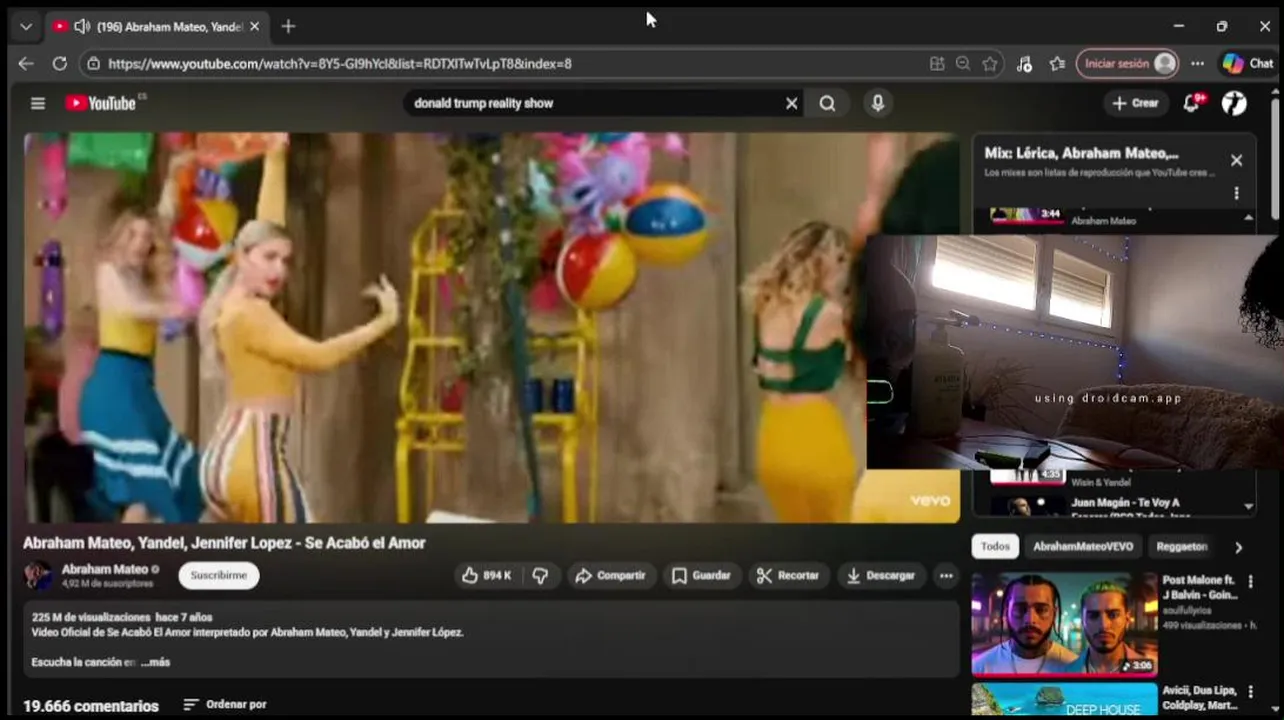Go back in browser
Screen dimensions: 1284x720
click(x=26, y=63)
